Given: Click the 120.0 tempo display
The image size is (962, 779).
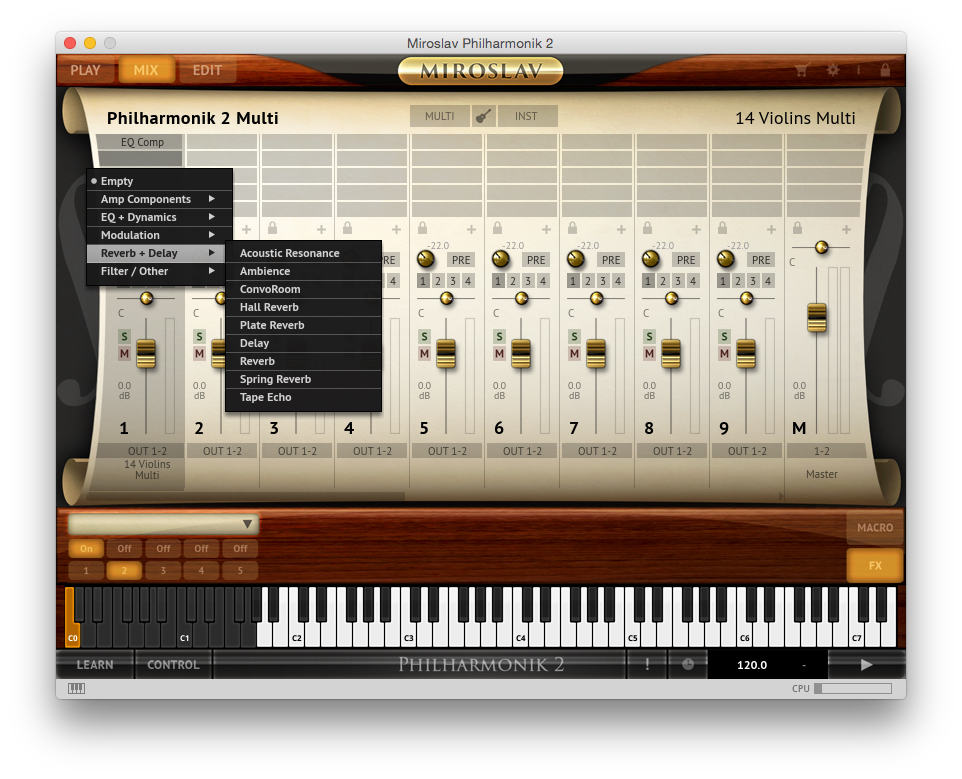Looking at the screenshot, I should (752, 663).
